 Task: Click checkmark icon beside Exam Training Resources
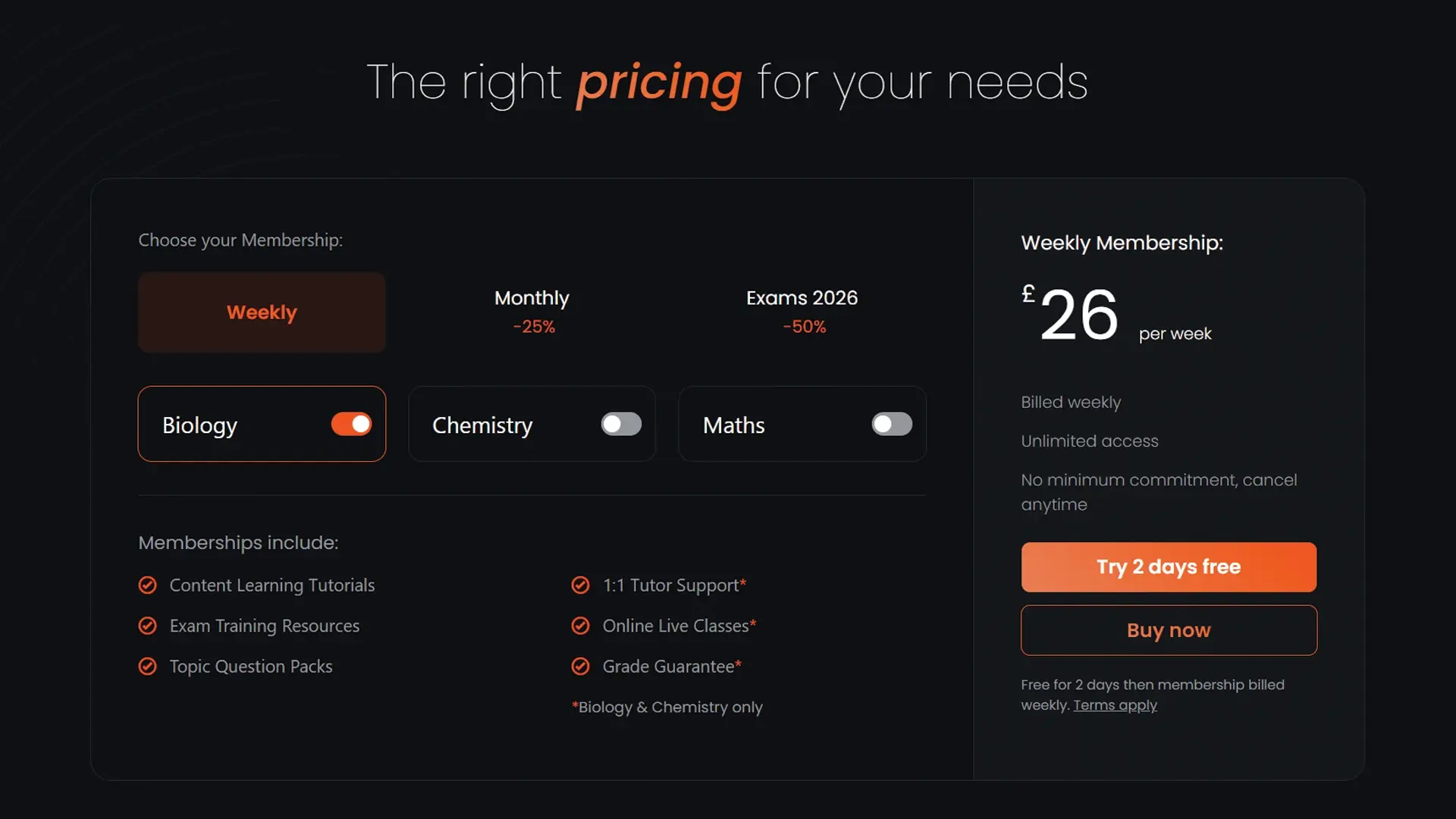tap(148, 626)
